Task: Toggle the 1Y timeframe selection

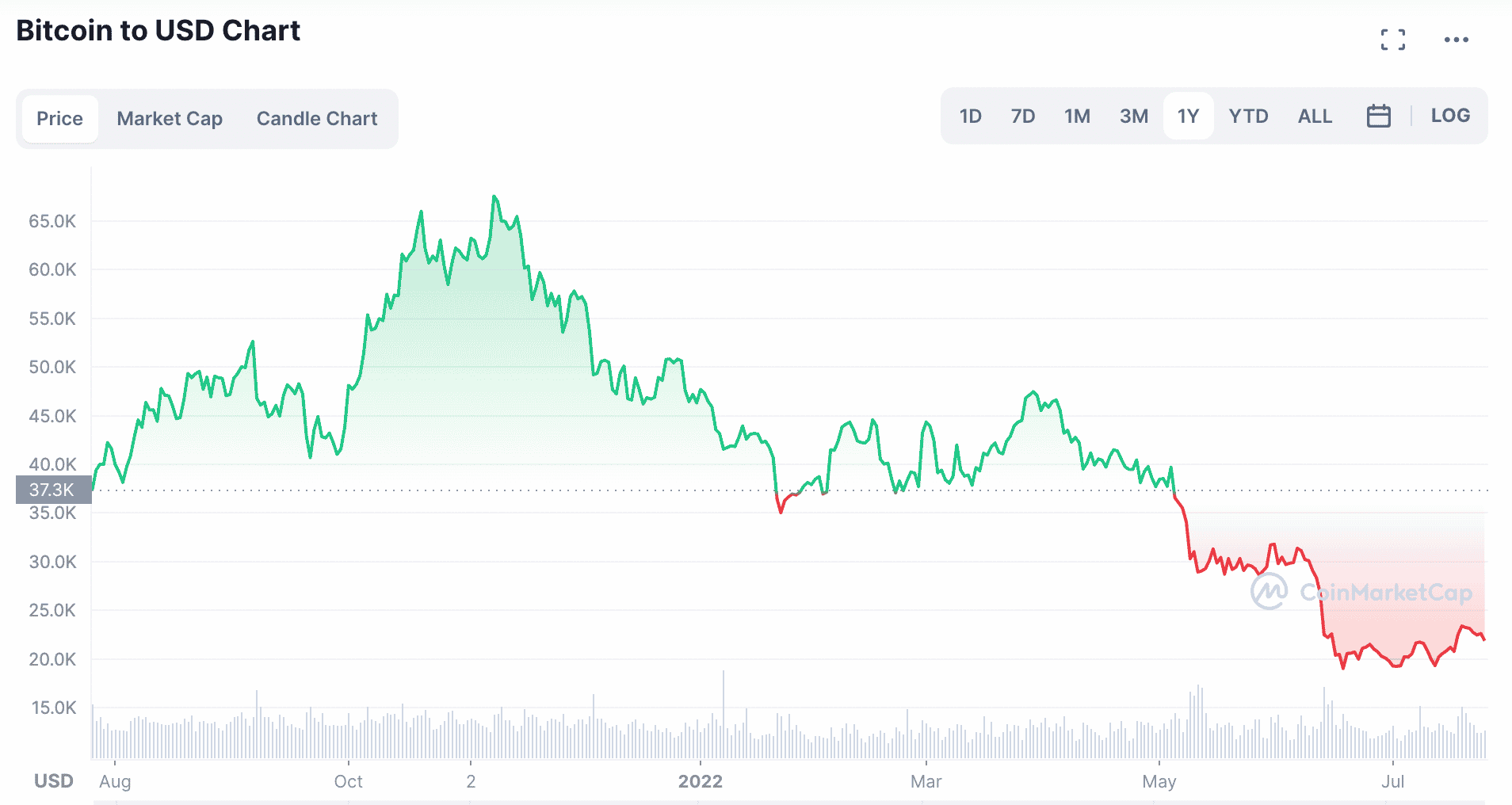Action: [x=1188, y=116]
